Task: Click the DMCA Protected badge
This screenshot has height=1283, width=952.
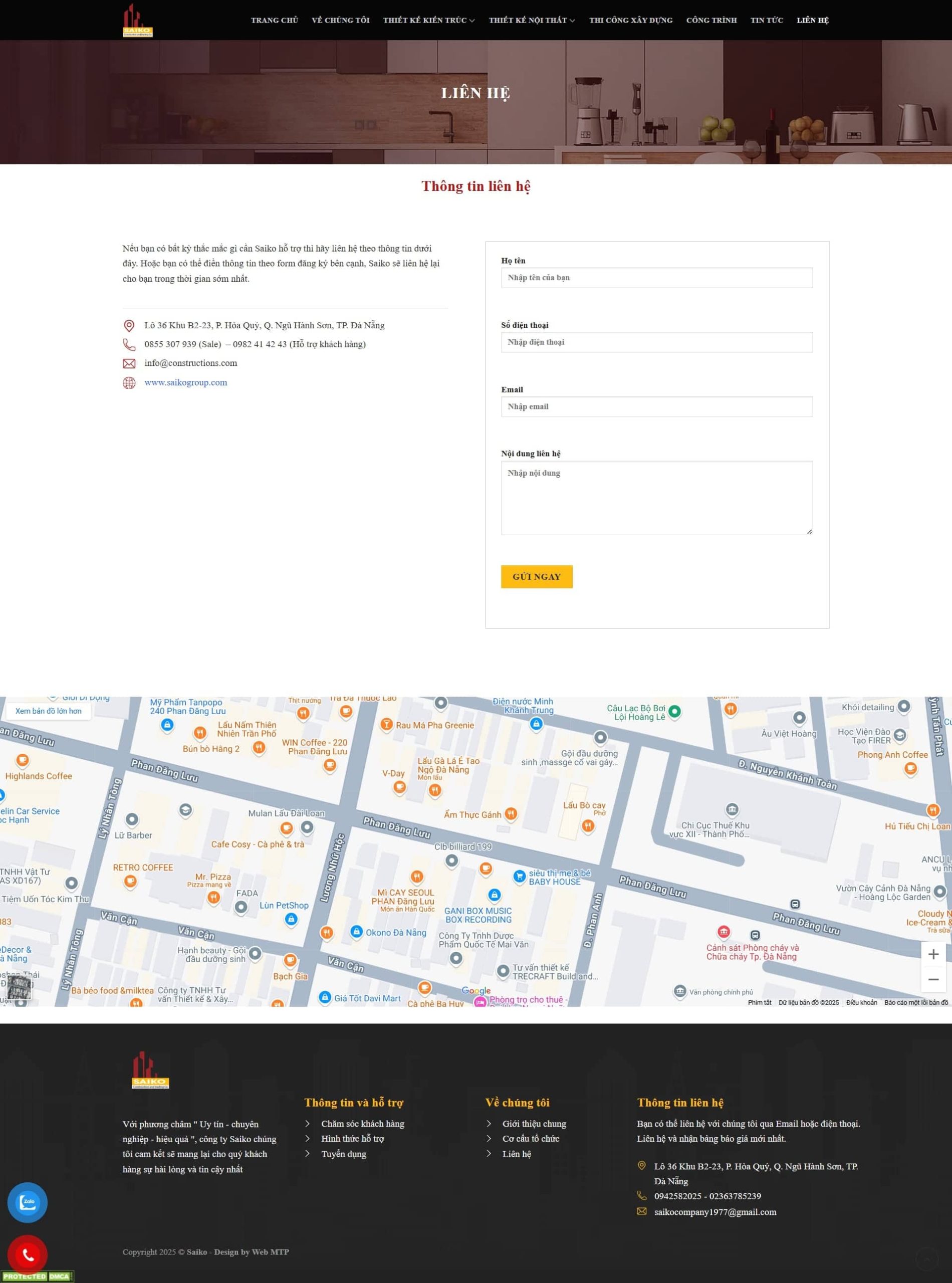Action: click(x=38, y=1276)
